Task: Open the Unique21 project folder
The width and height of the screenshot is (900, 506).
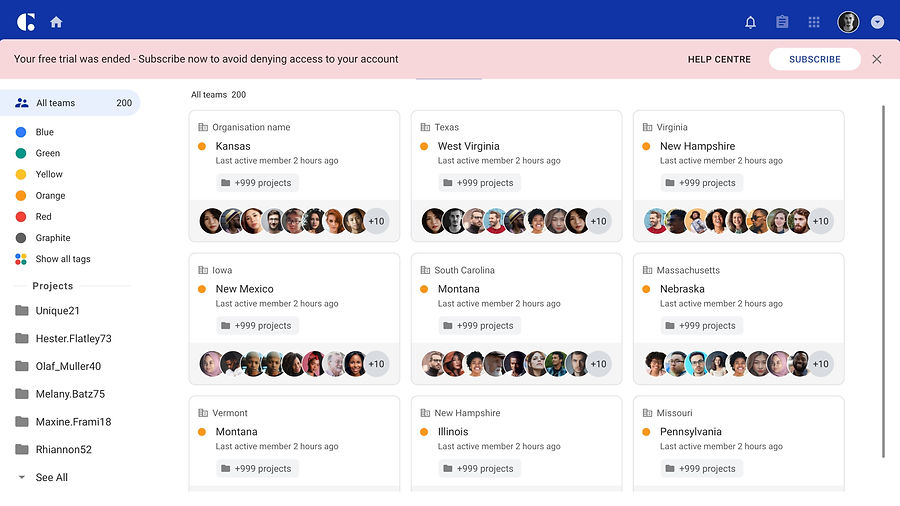Action: pos(57,311)
